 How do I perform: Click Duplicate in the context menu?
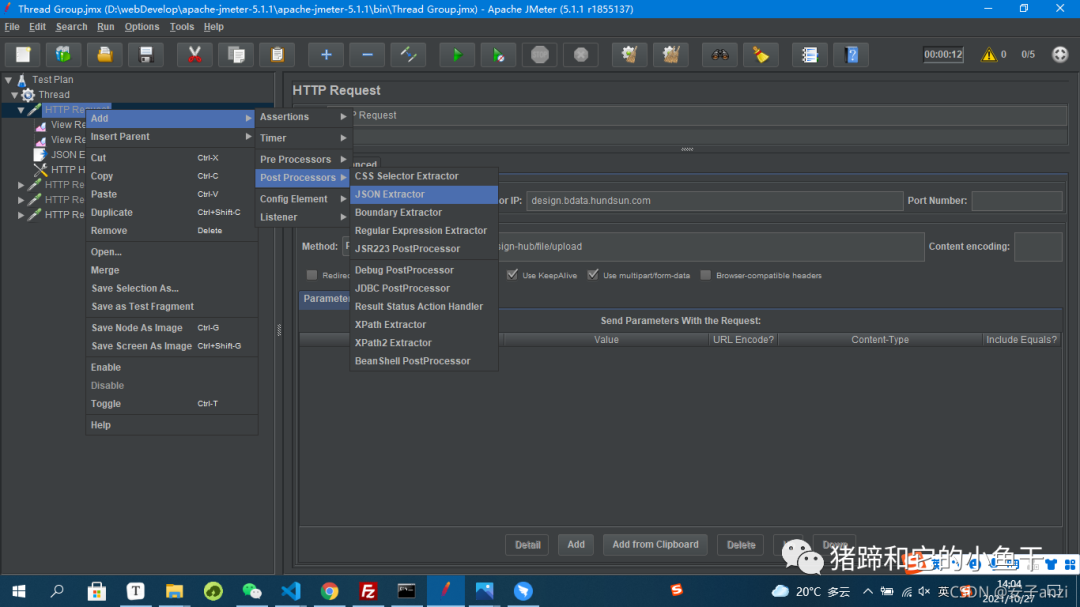[171, 212]
